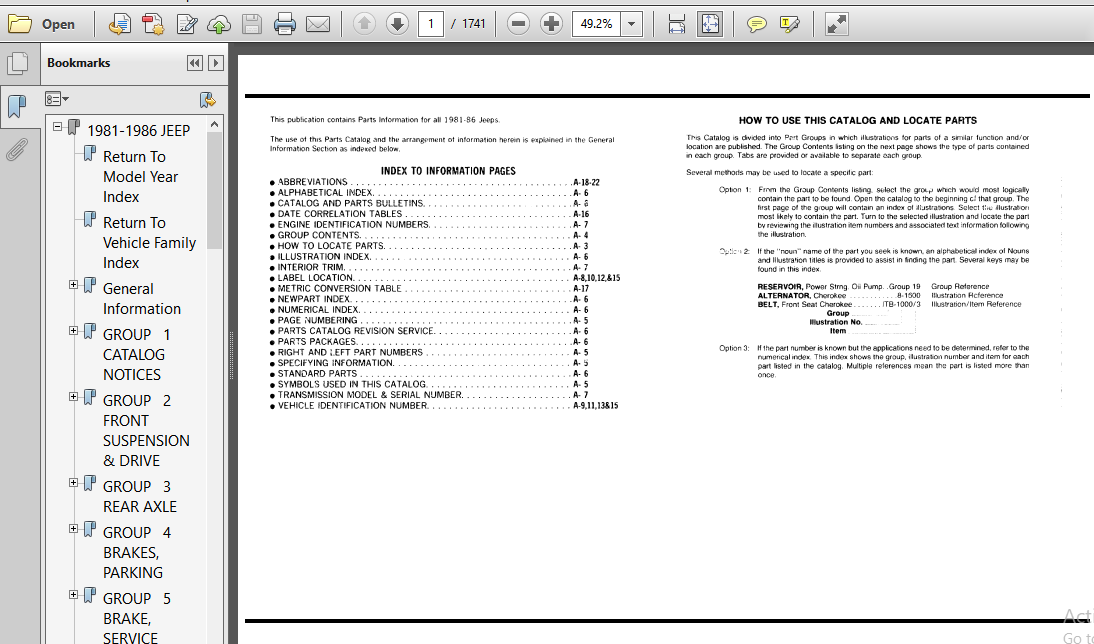Screen dimensions: 1094x644
Task: Click the new bookmark icon
Action: pos(207,99)
